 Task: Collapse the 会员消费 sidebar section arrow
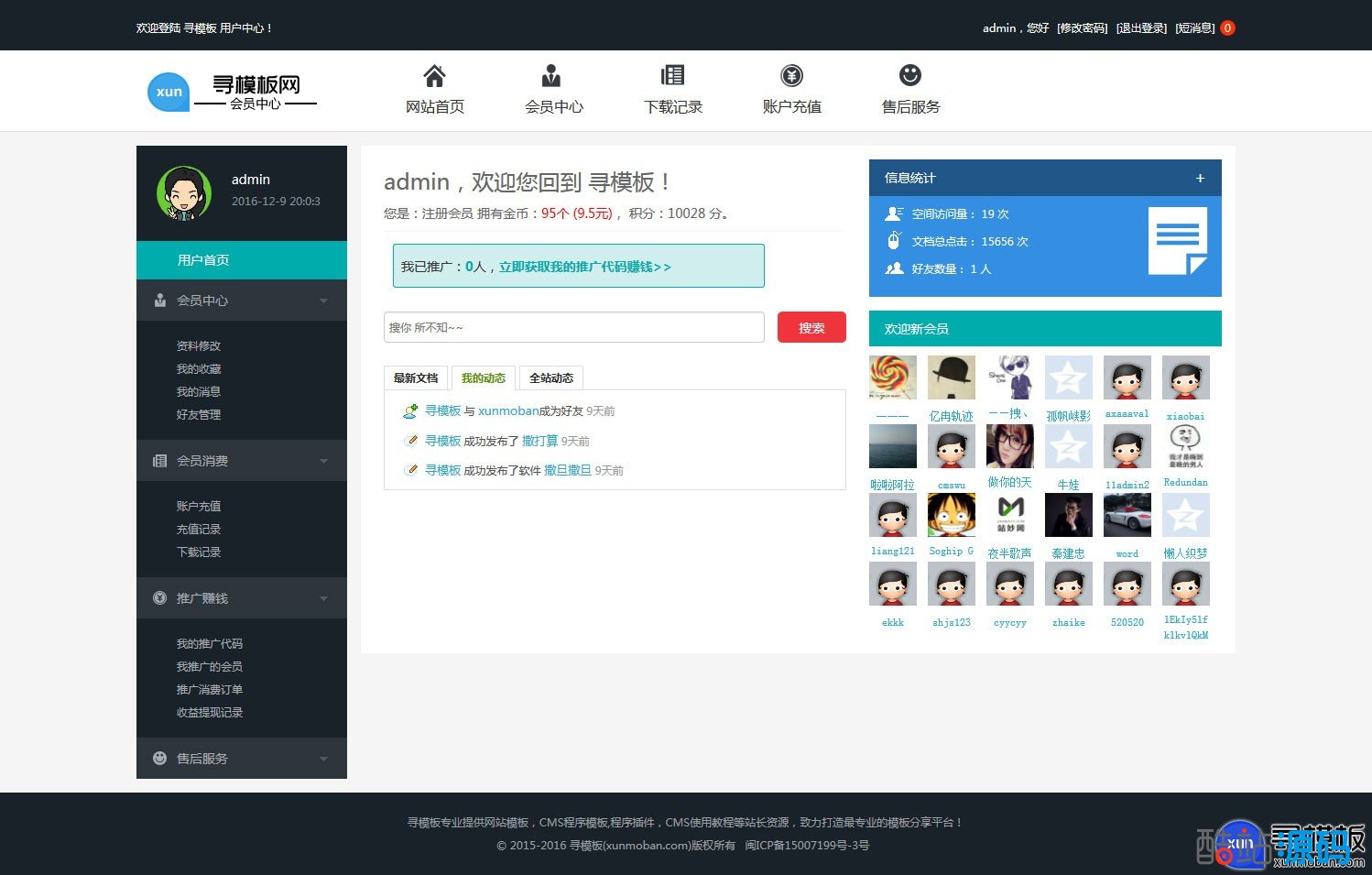point(323,461)
